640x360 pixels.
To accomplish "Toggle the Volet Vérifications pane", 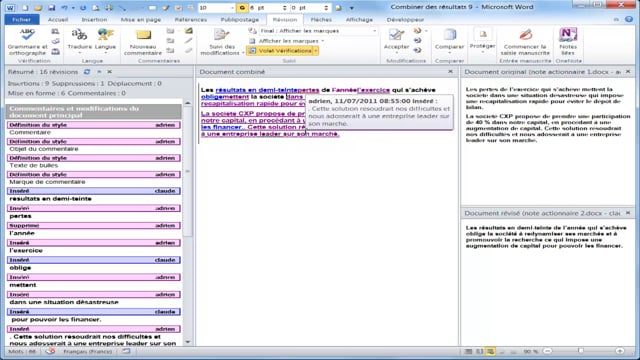I will (282, 51).
